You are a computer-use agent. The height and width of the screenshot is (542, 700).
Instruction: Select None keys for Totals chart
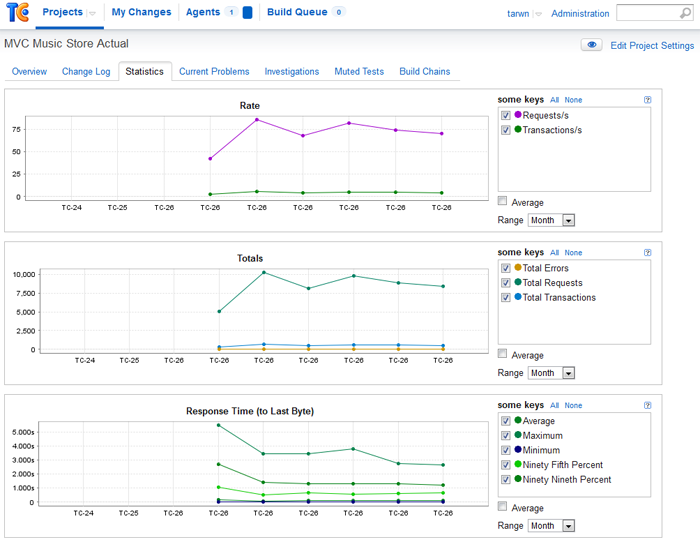(573, 253)
